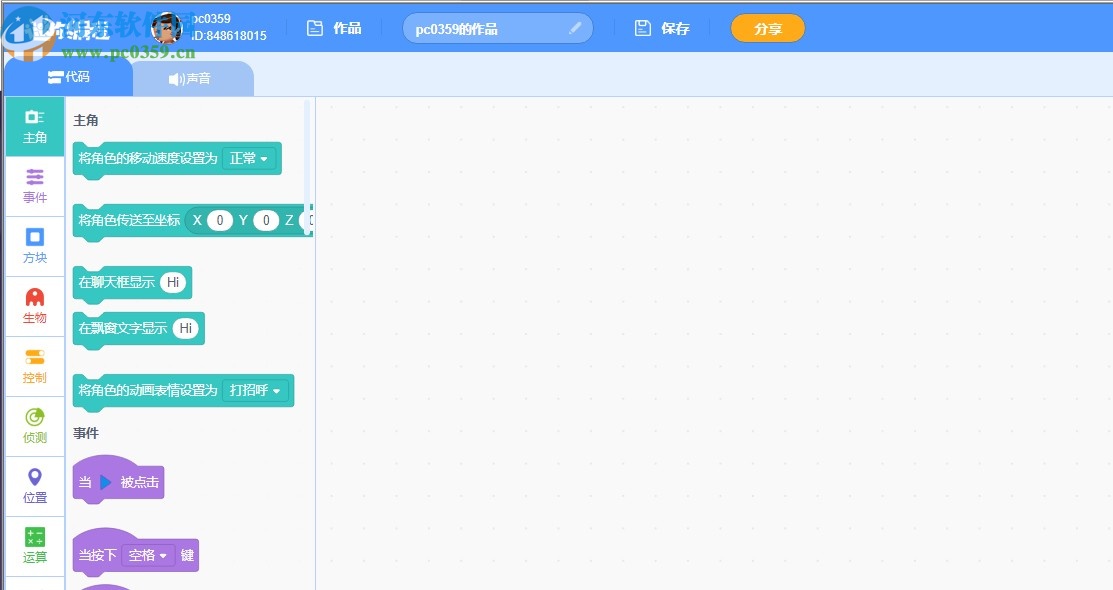Open the 正常 speed dropdown
The width and height of the screenshot is (1113, 590).
[248, 158]
